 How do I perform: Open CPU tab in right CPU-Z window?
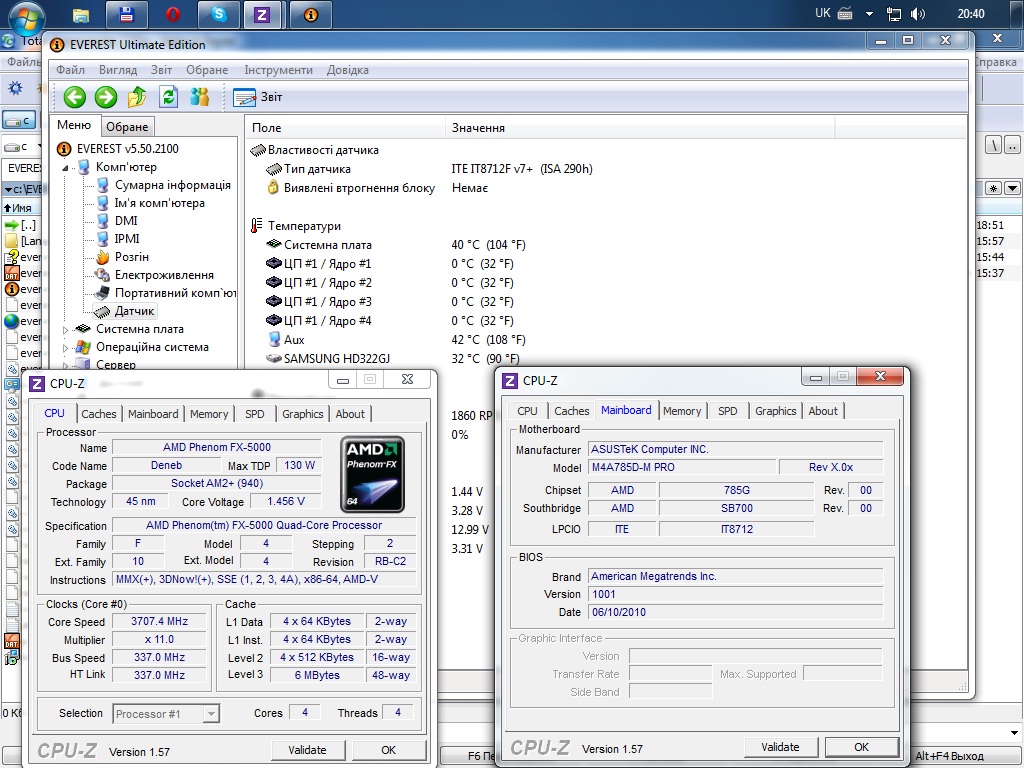coord(527,411)
